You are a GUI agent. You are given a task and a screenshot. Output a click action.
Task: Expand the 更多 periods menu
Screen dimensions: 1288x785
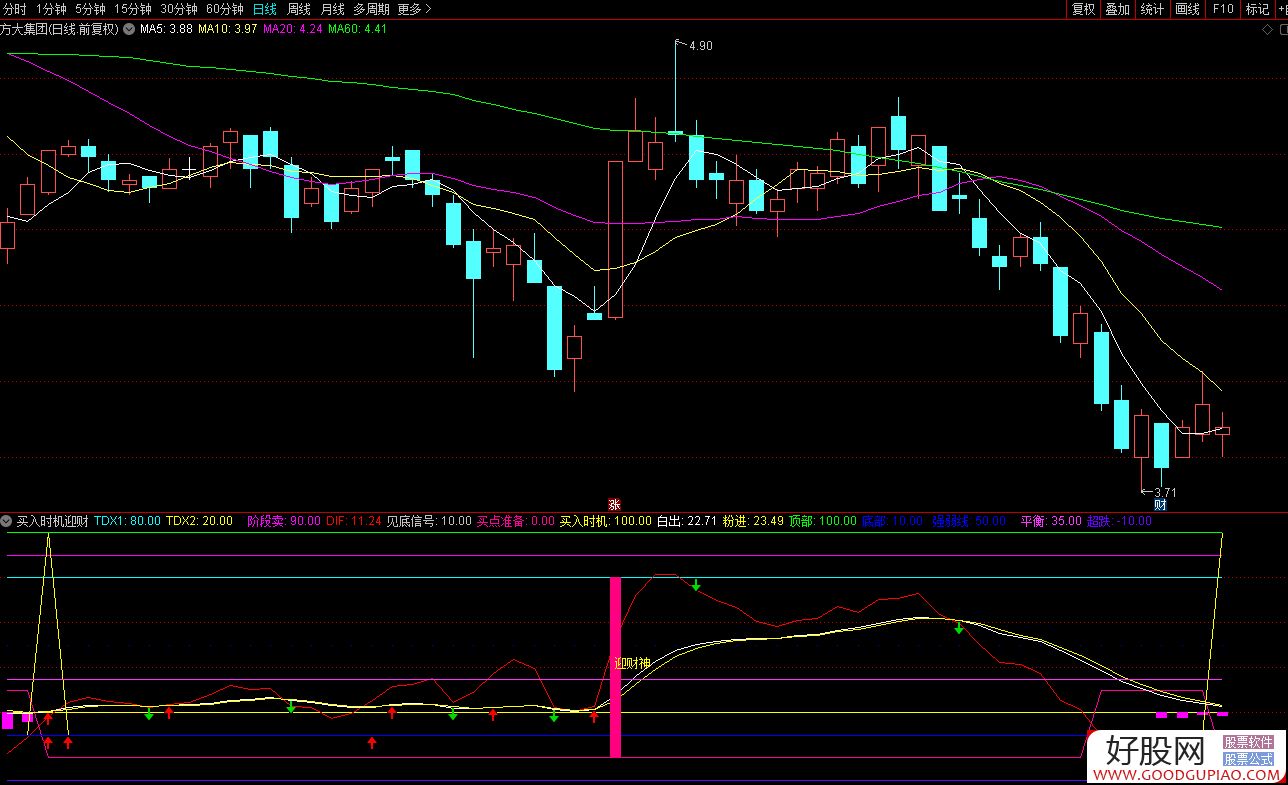(414, 9)
